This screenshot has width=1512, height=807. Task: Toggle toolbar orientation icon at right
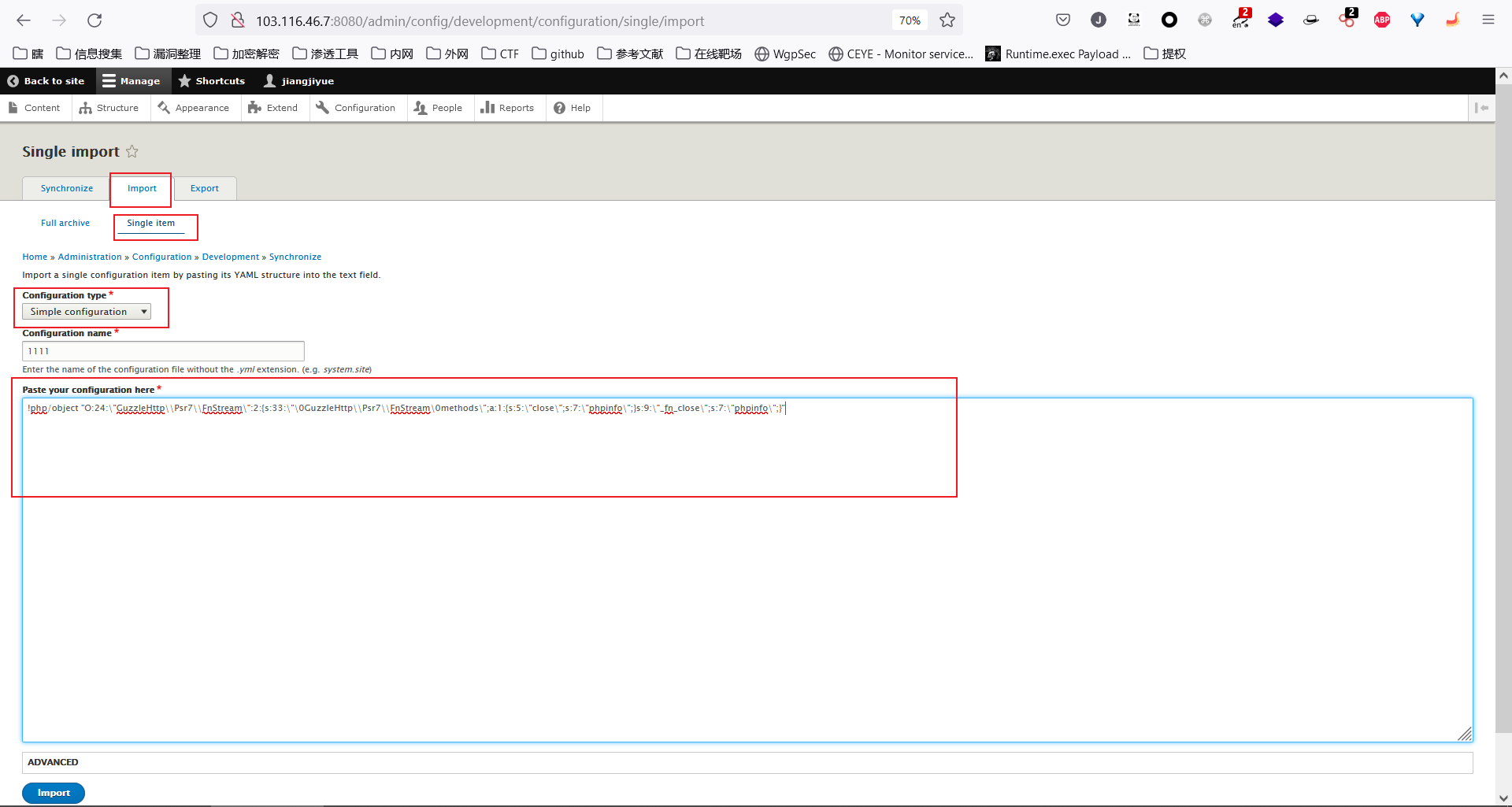tap(1481, 108)
